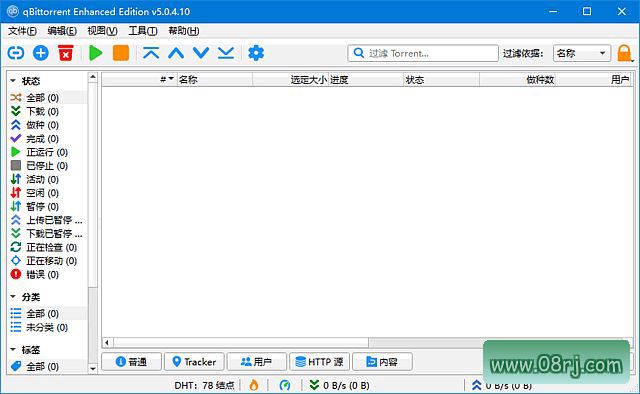
Task: Sort by the 做种数 column header
Action: (x=517, y=80)
